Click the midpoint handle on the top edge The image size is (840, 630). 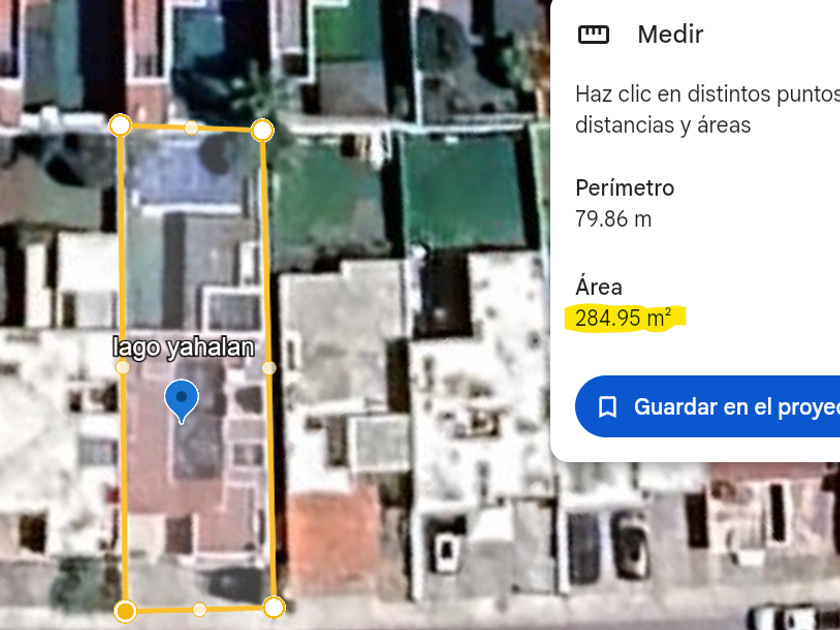pyautogui.click(x=191, y=128)
